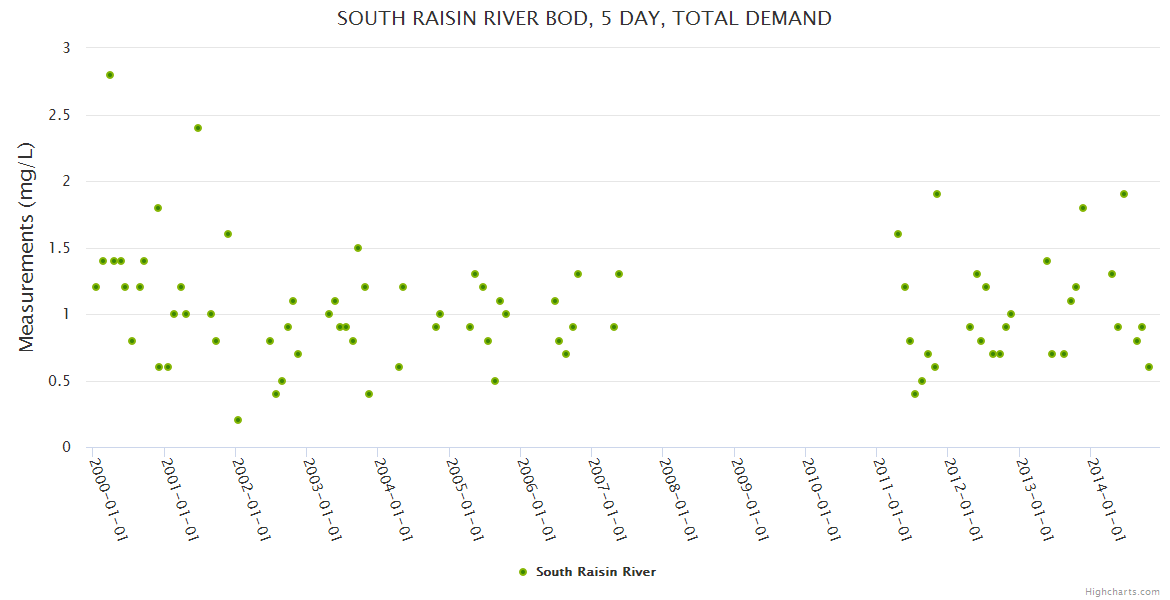The height and width of the screenshot is (600, 1170).
Task: Click the chart title South Raisin River BOD
Action: [584, 18]
